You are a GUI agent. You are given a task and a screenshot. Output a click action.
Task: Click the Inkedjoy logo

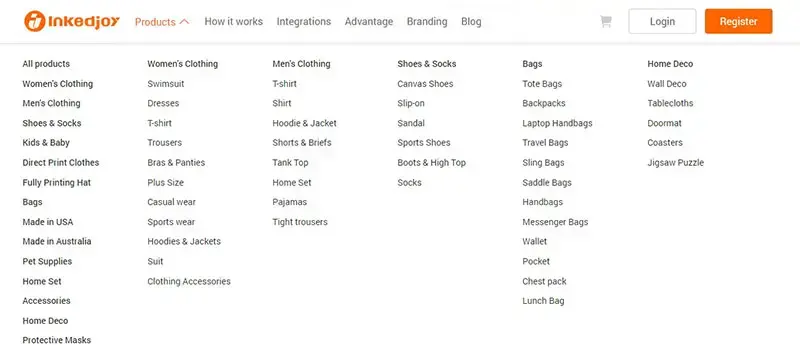coord(72,21)
